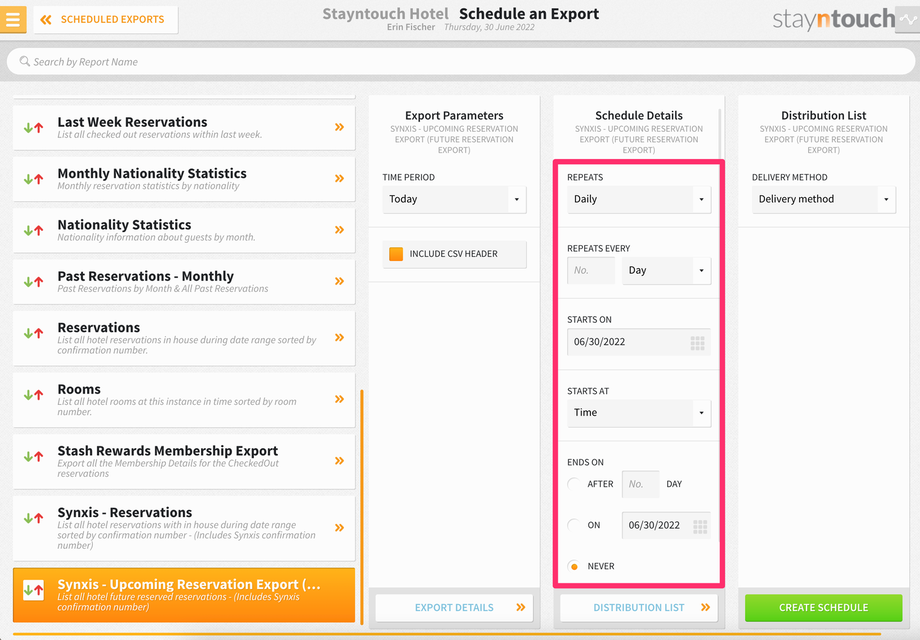This screenshot has width=920, height=640.
Task: Open chevron for Last Week Reservations
Action: (x=339, y=127)
